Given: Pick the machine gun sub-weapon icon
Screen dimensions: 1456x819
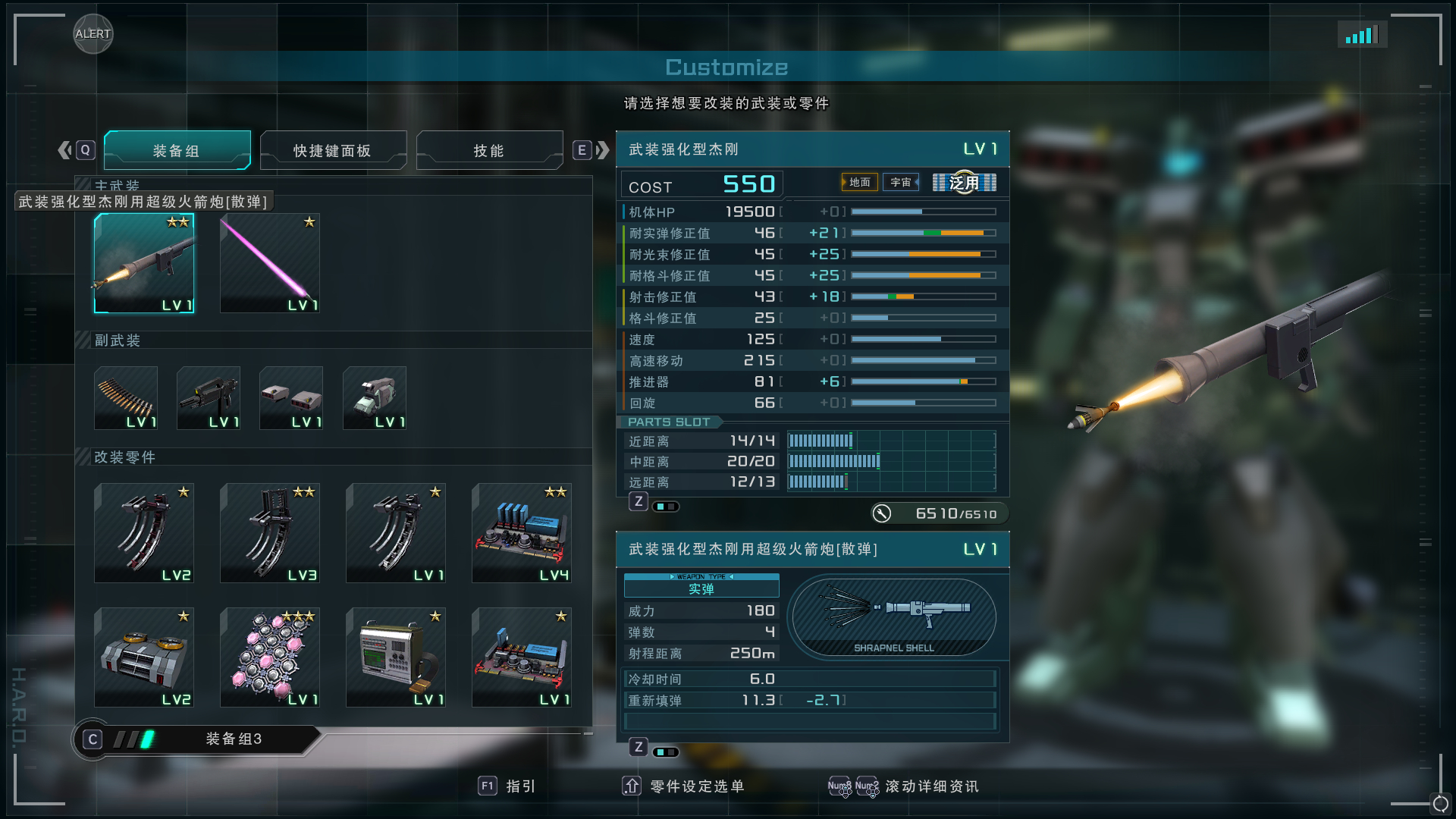Looking at the screenshot, I should tap(209, 398).
